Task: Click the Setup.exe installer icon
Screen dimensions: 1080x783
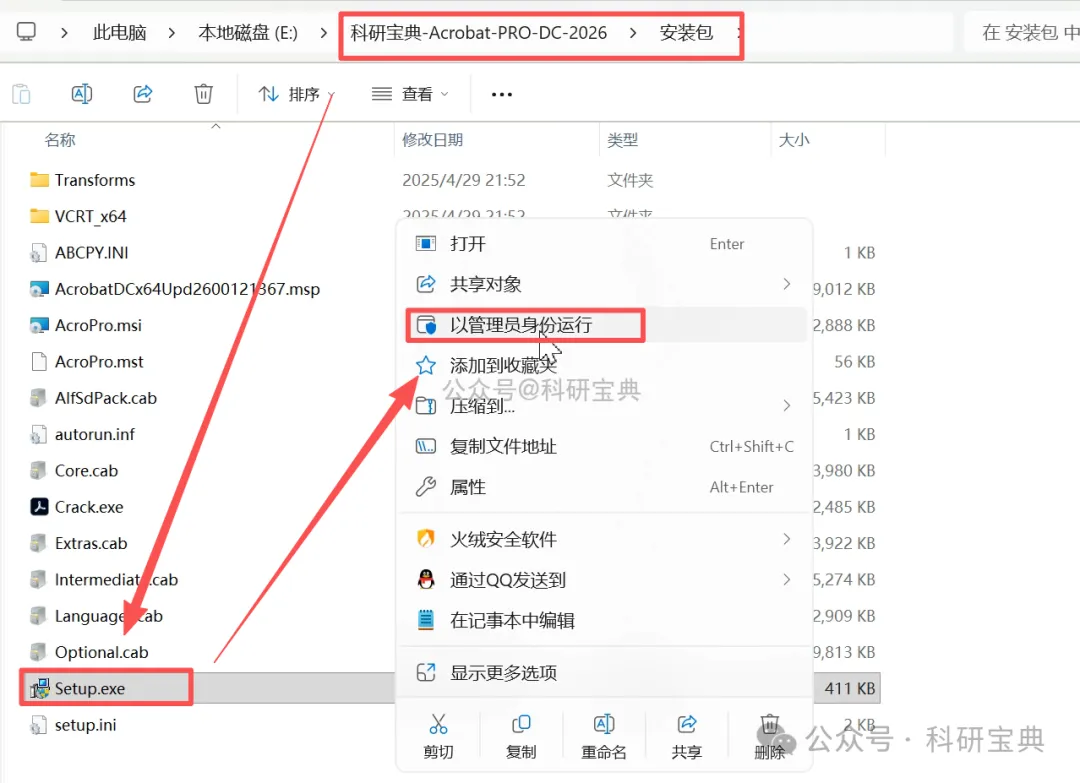Action: pos(39,688)
